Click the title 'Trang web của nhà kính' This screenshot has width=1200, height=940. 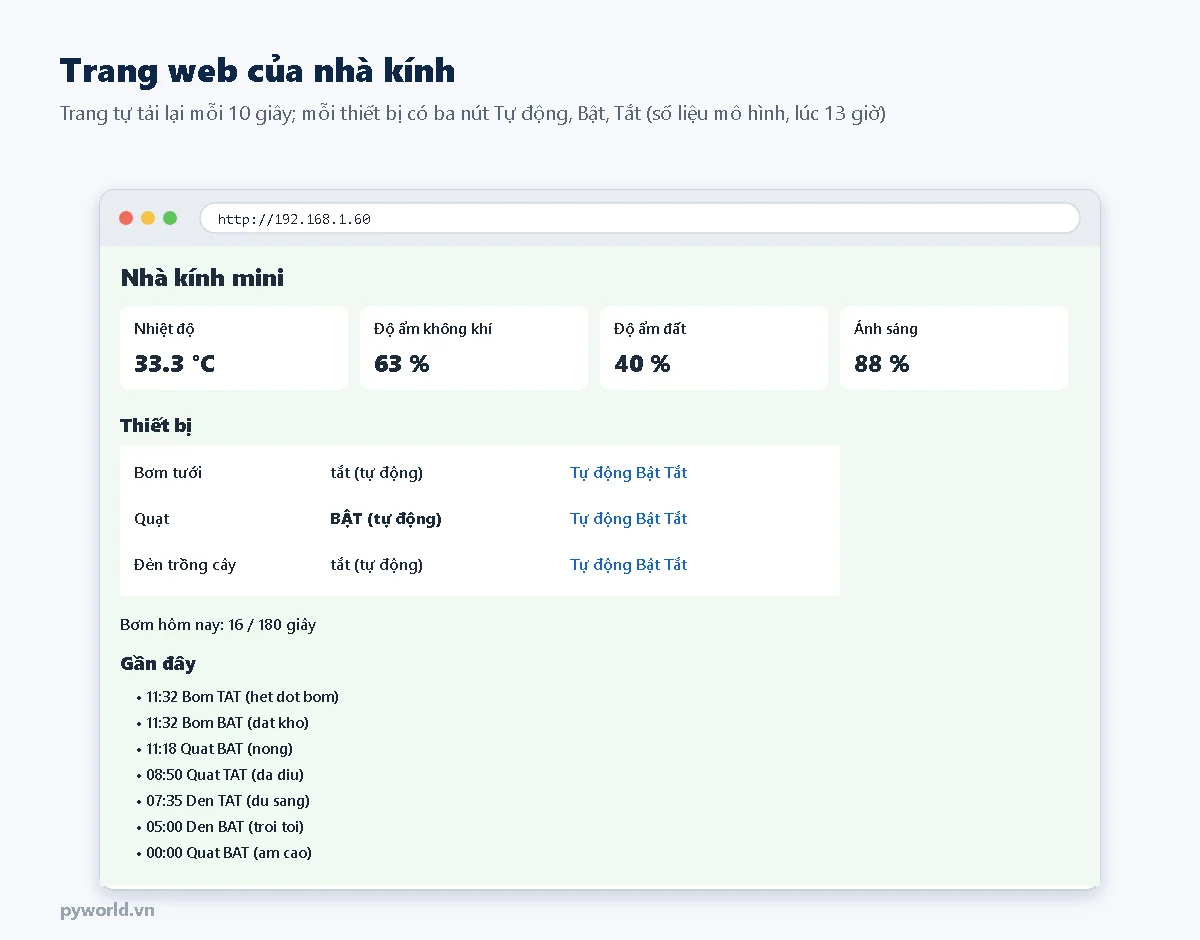click(x=257, y=71)
